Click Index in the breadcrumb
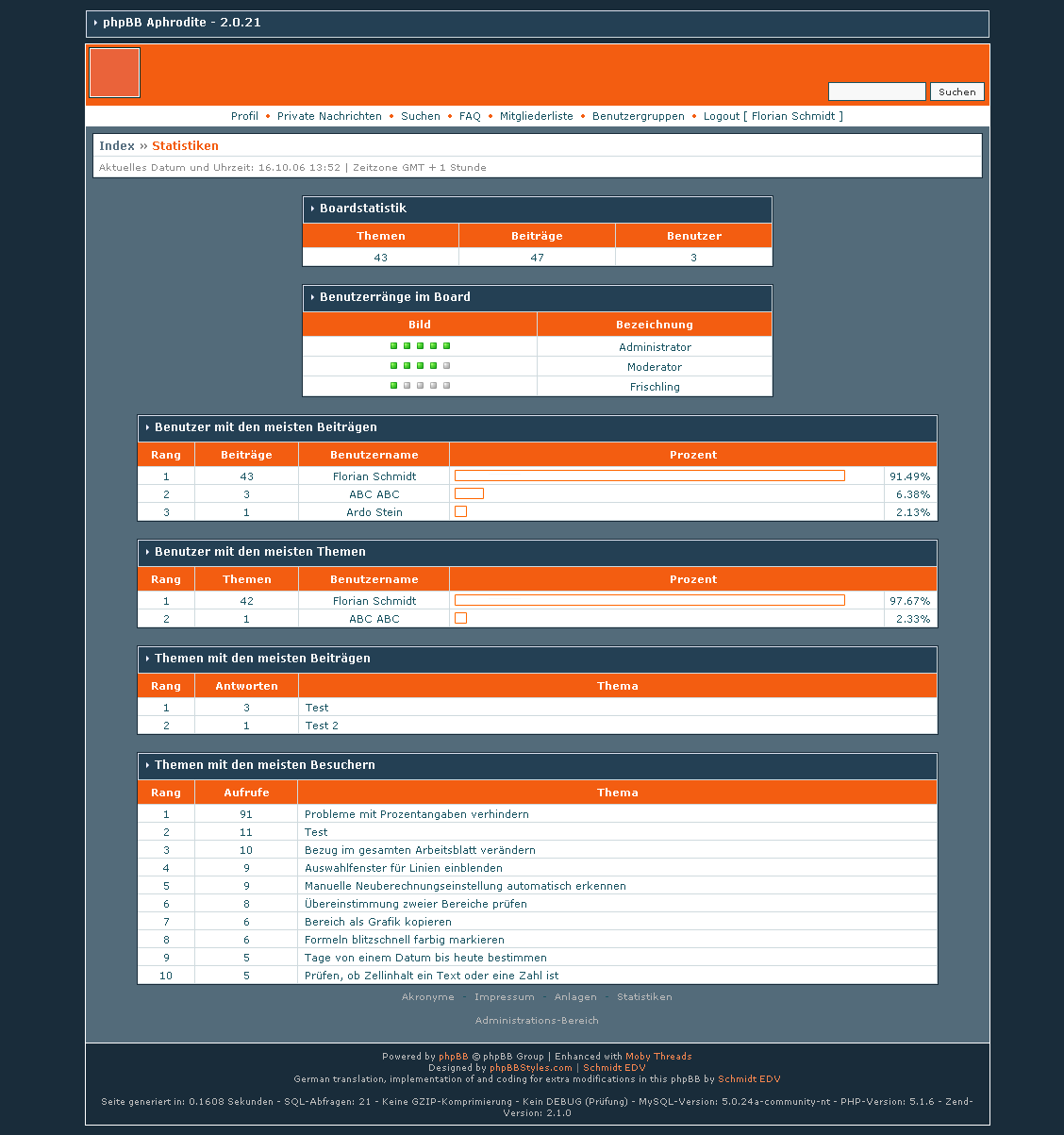This screenshot has height=1135, width=1064. pyautogui.click(x=117, y=146)
